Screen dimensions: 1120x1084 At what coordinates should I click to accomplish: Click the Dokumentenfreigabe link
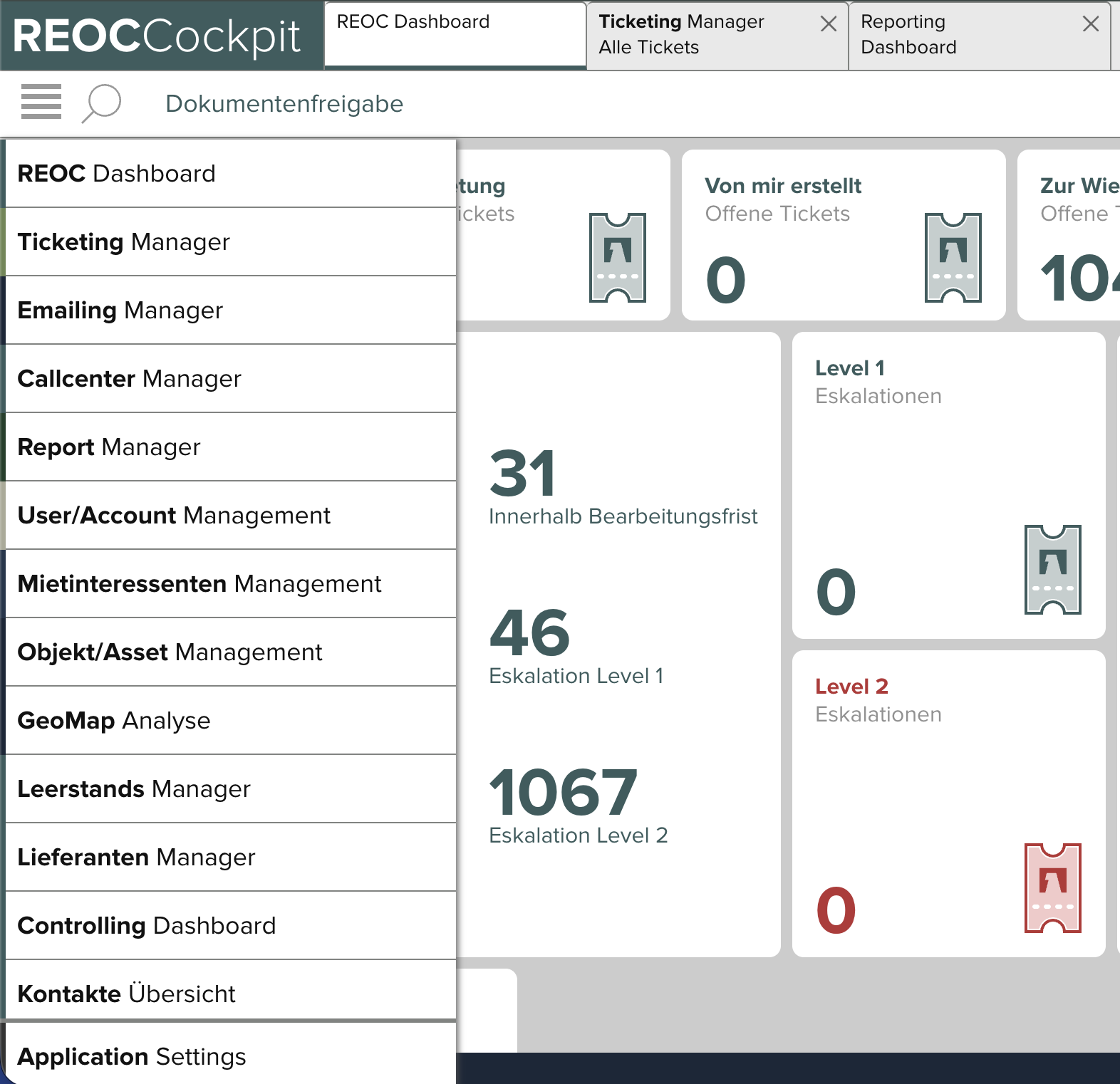point(284,104)
